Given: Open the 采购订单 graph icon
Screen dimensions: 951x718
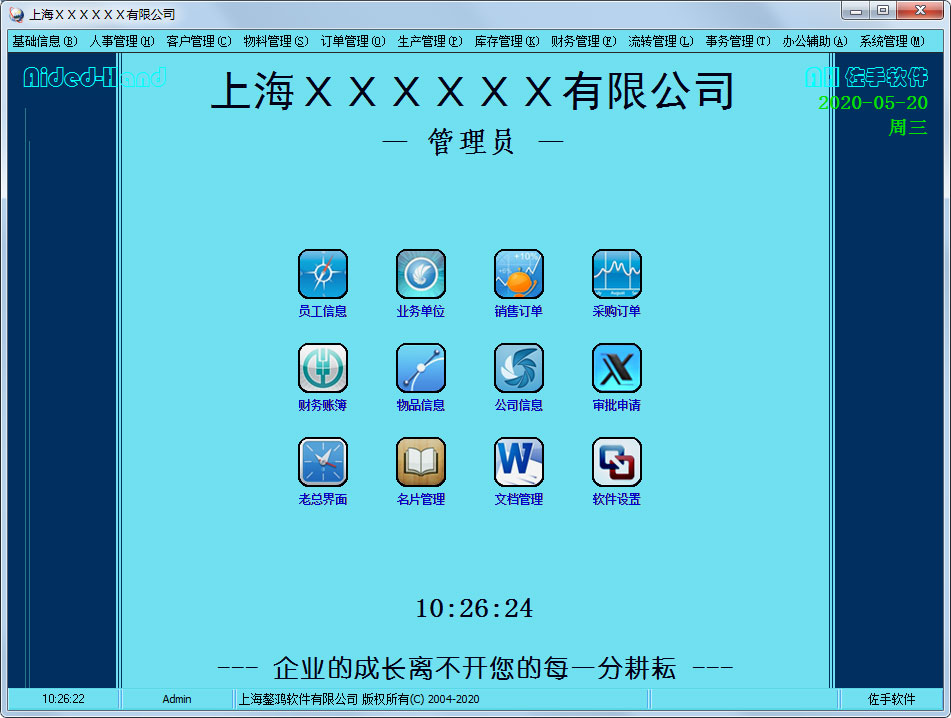Looking at the screenshot, I should (617, 274).
